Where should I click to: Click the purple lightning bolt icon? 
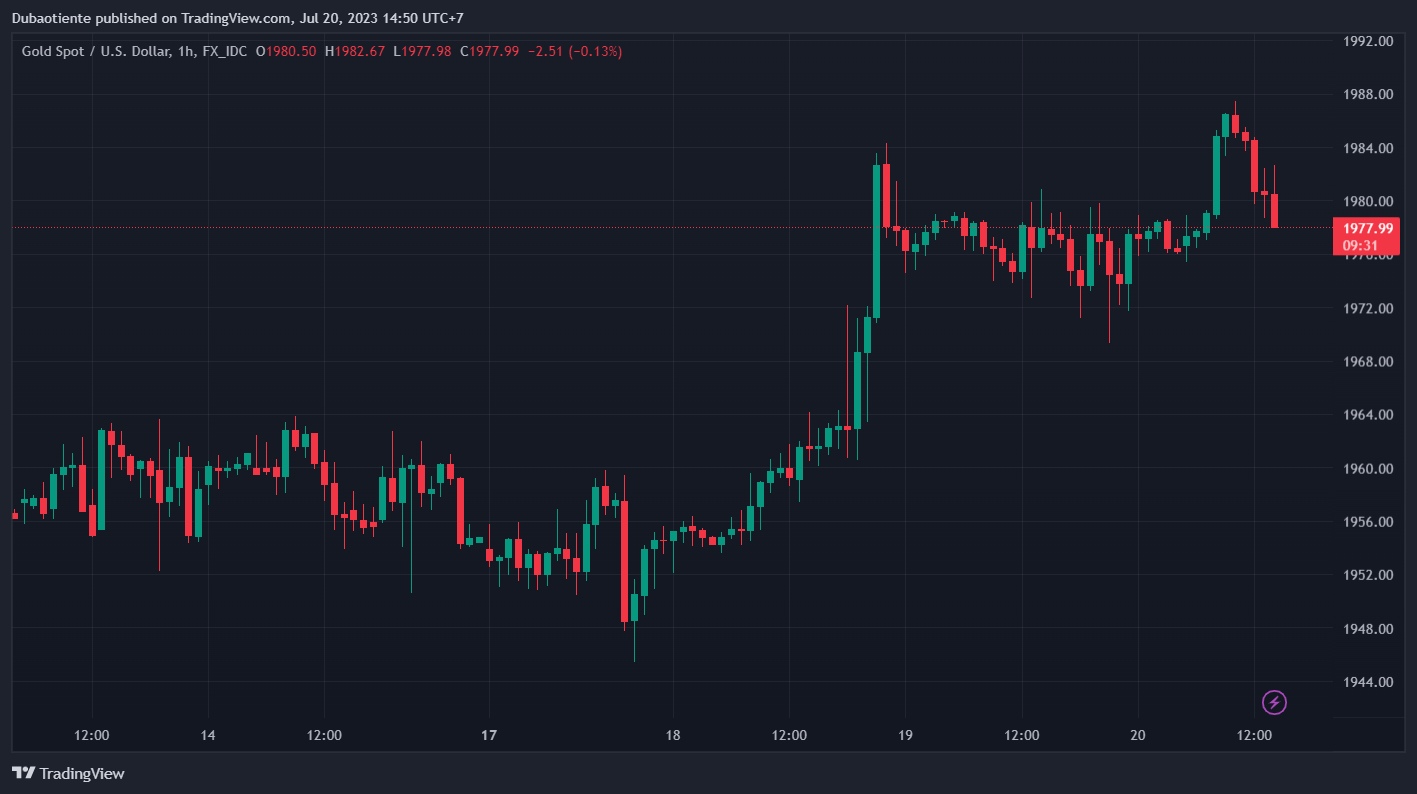[x=1274, y=702]
